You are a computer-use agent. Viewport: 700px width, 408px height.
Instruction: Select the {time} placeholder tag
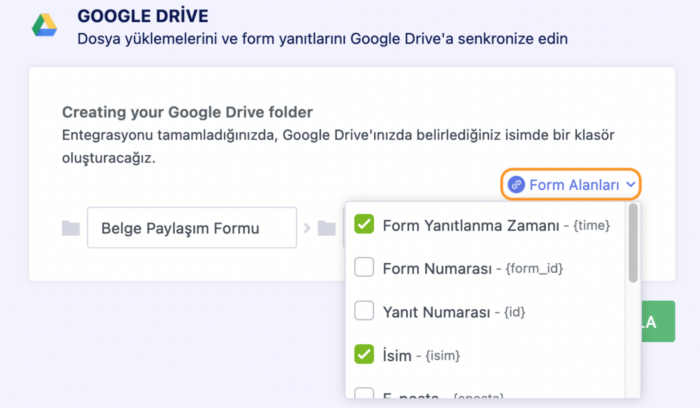coord(591,226)
